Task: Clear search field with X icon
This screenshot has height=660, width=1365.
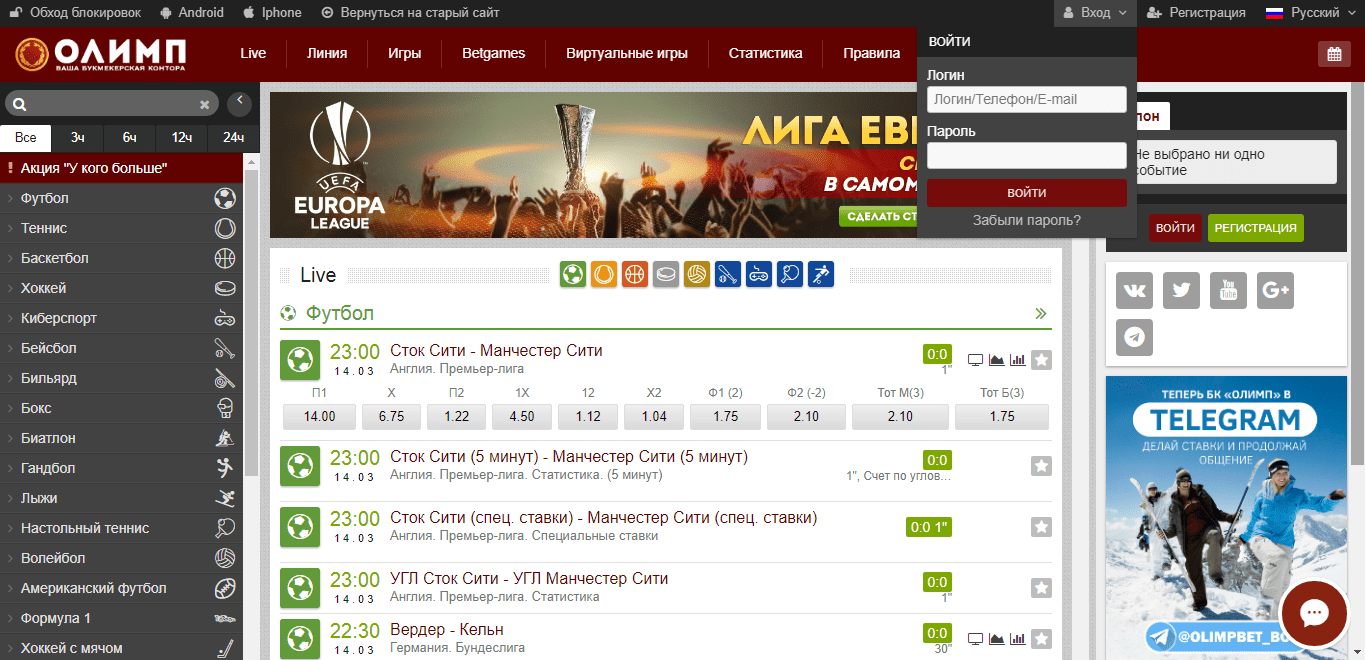Action: point(205,104)
